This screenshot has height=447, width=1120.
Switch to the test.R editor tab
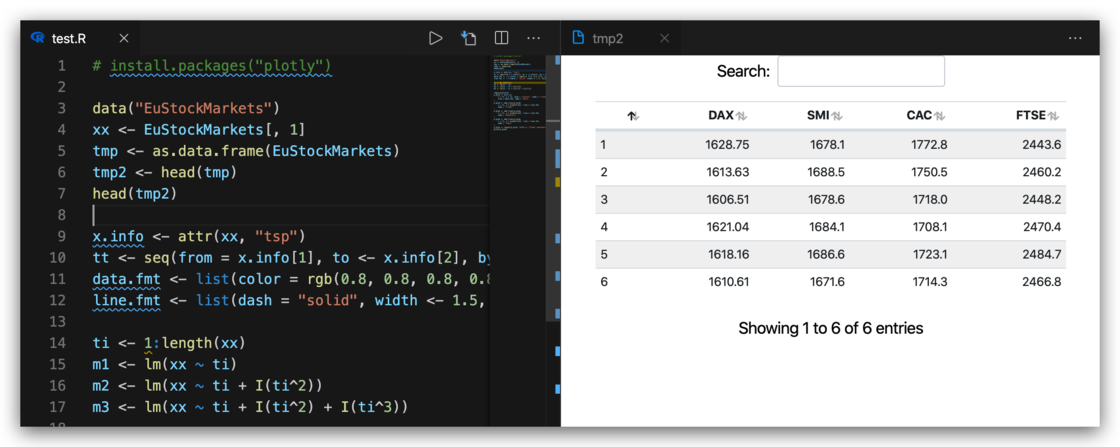(x=68, y=38)
